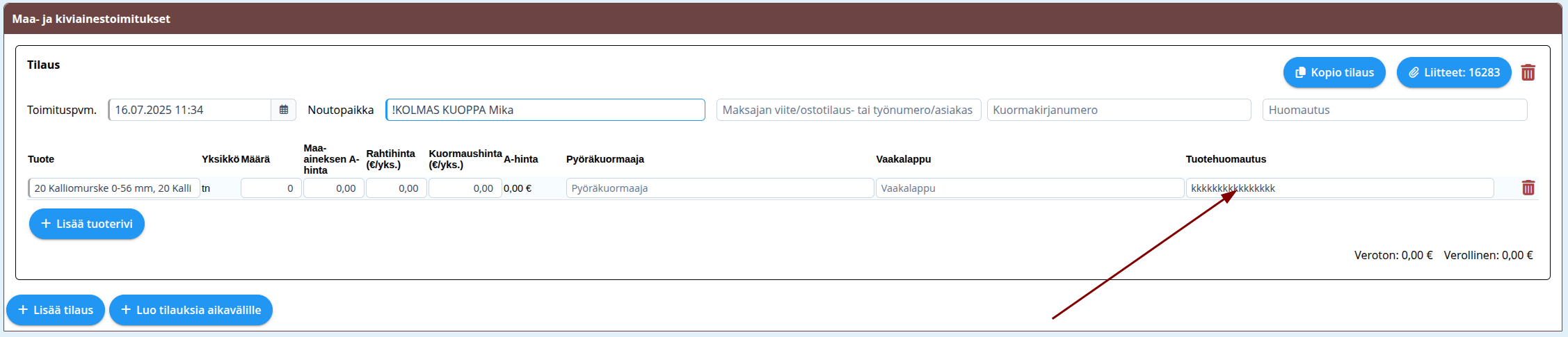The width and height of the screenshot is (1568, 337).
Task: Click the Lisää tilaus button
Action: point(56,310)
